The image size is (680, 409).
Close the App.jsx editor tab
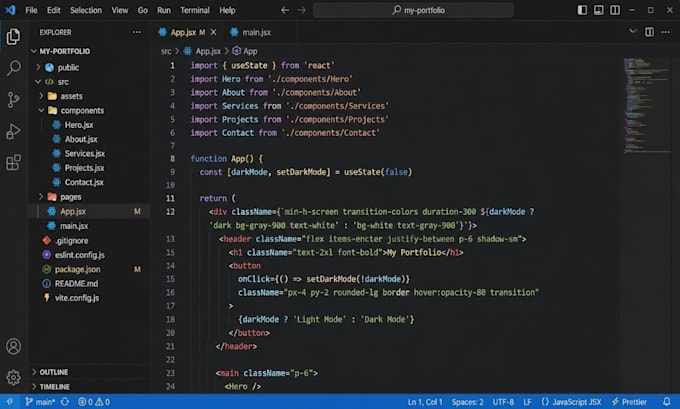[x=213, y=32]
